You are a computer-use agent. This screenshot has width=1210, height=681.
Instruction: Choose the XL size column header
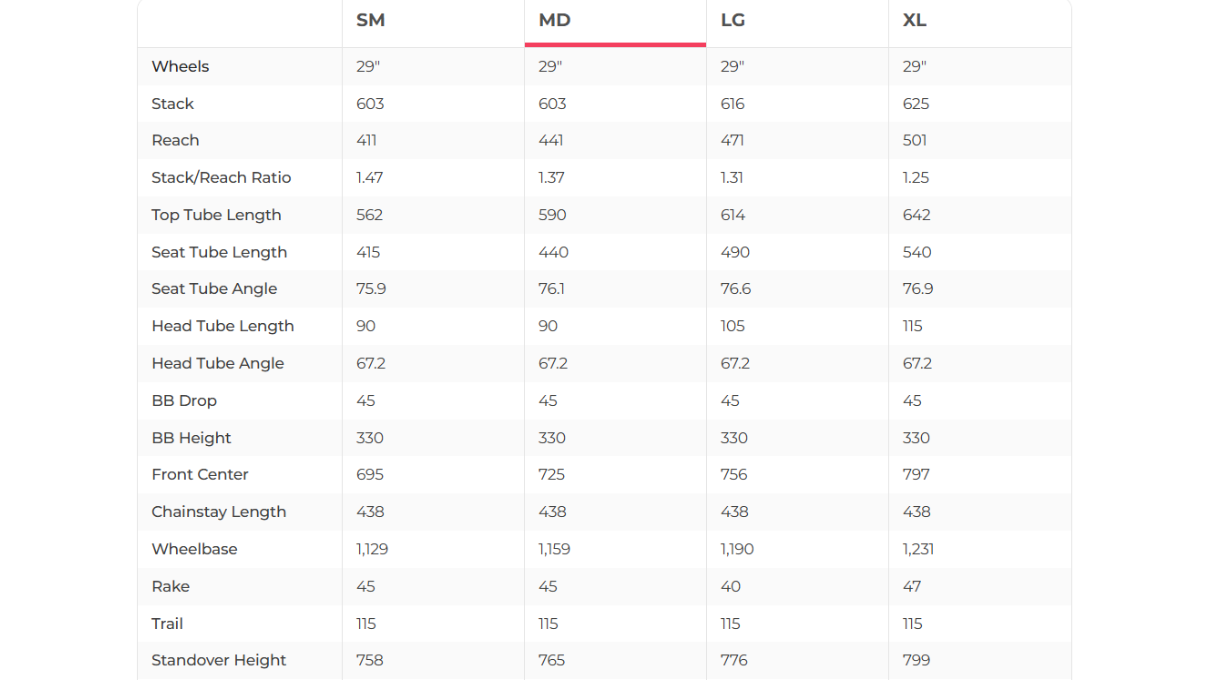tap(914, 20)
